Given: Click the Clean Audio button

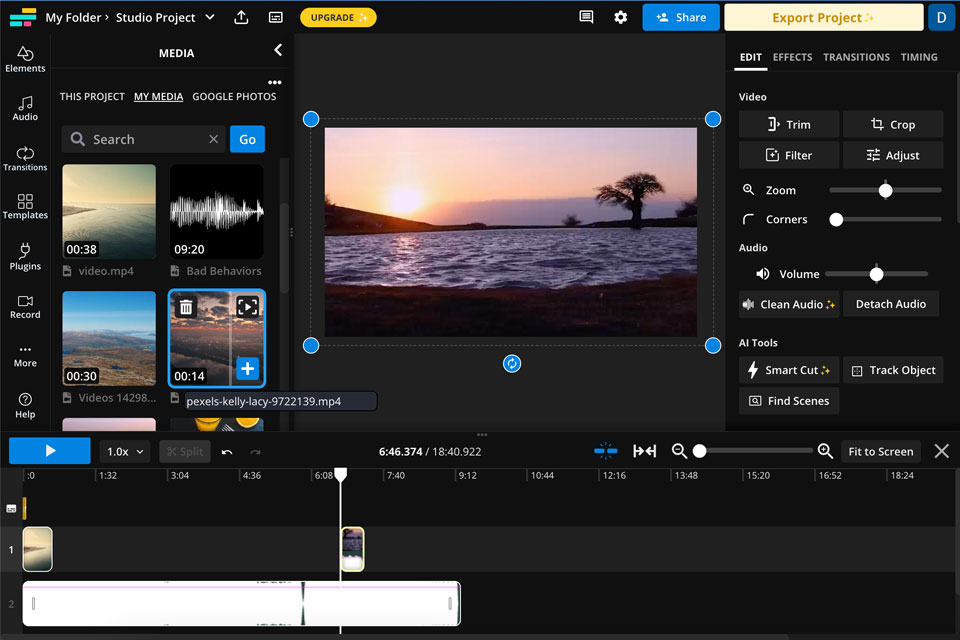Looking at the screenshot, I should tap(789, 304).
